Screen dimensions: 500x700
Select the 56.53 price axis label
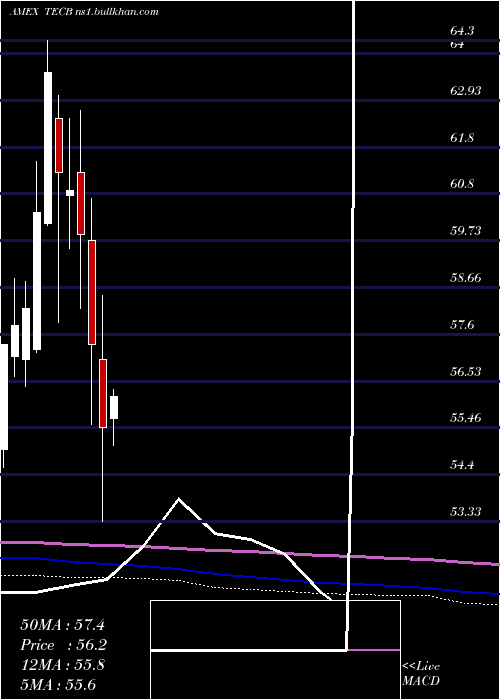pos(466,371)
